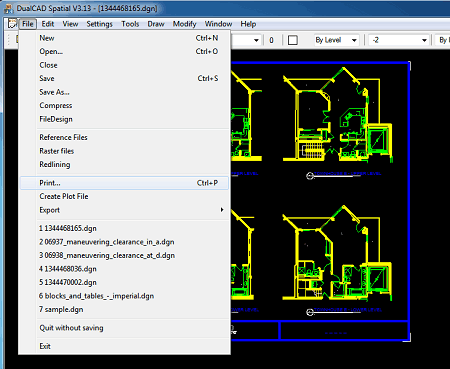Open the Help menu
This screenshot has width=450, height=369.
248,24
